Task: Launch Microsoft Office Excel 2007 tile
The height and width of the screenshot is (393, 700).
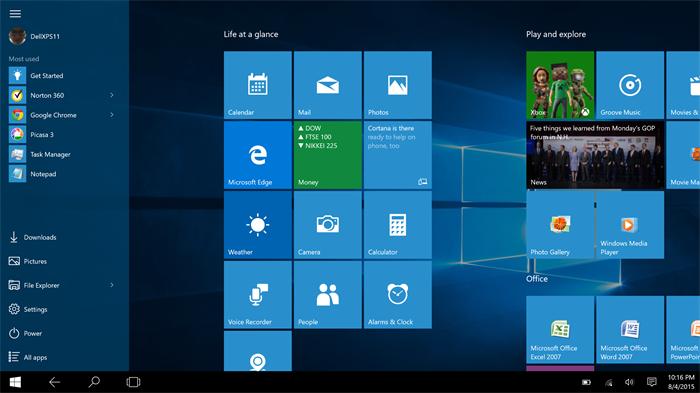Action: 560,330
